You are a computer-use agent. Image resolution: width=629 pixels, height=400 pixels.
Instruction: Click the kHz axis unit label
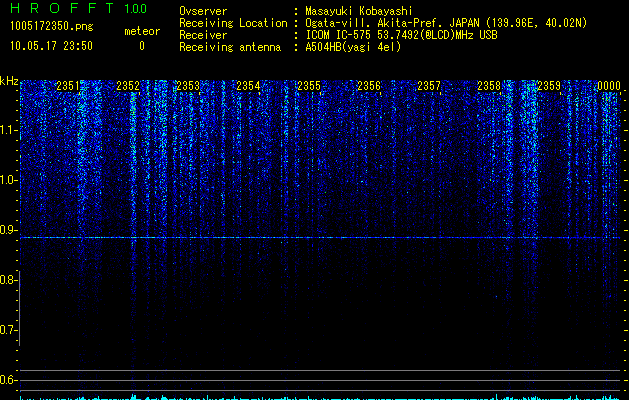pyautogui.click(x=9, y=81)
